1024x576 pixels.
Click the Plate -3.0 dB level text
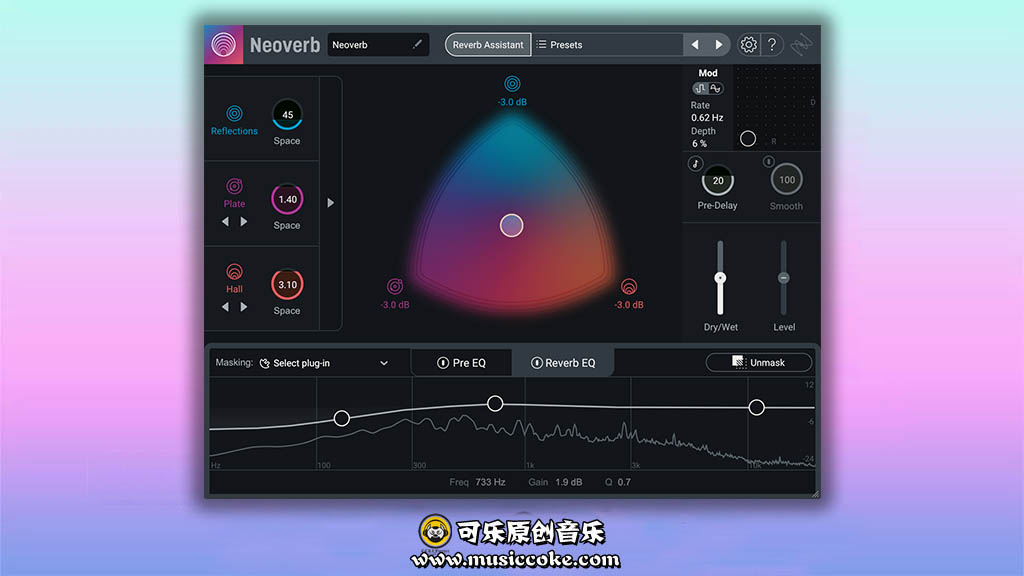coord(395,305)
